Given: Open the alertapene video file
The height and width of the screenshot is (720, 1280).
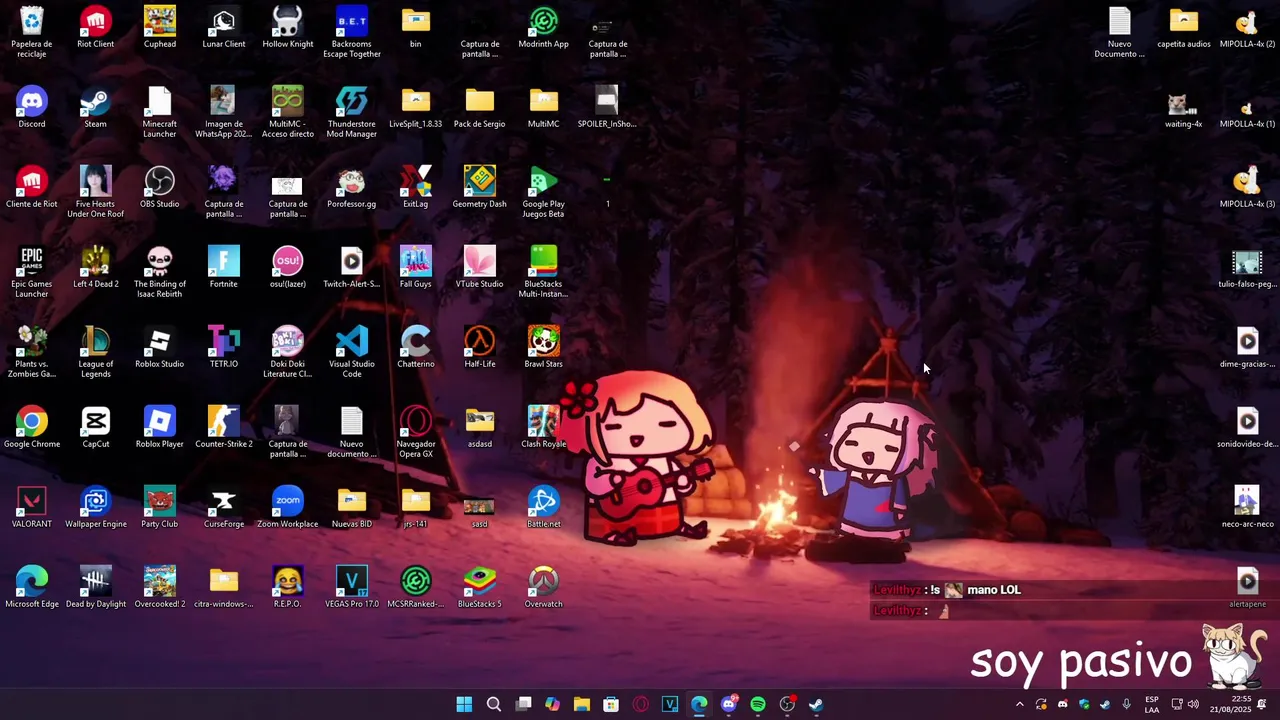Looking at the screenshot, I should tap(1248, 588).
